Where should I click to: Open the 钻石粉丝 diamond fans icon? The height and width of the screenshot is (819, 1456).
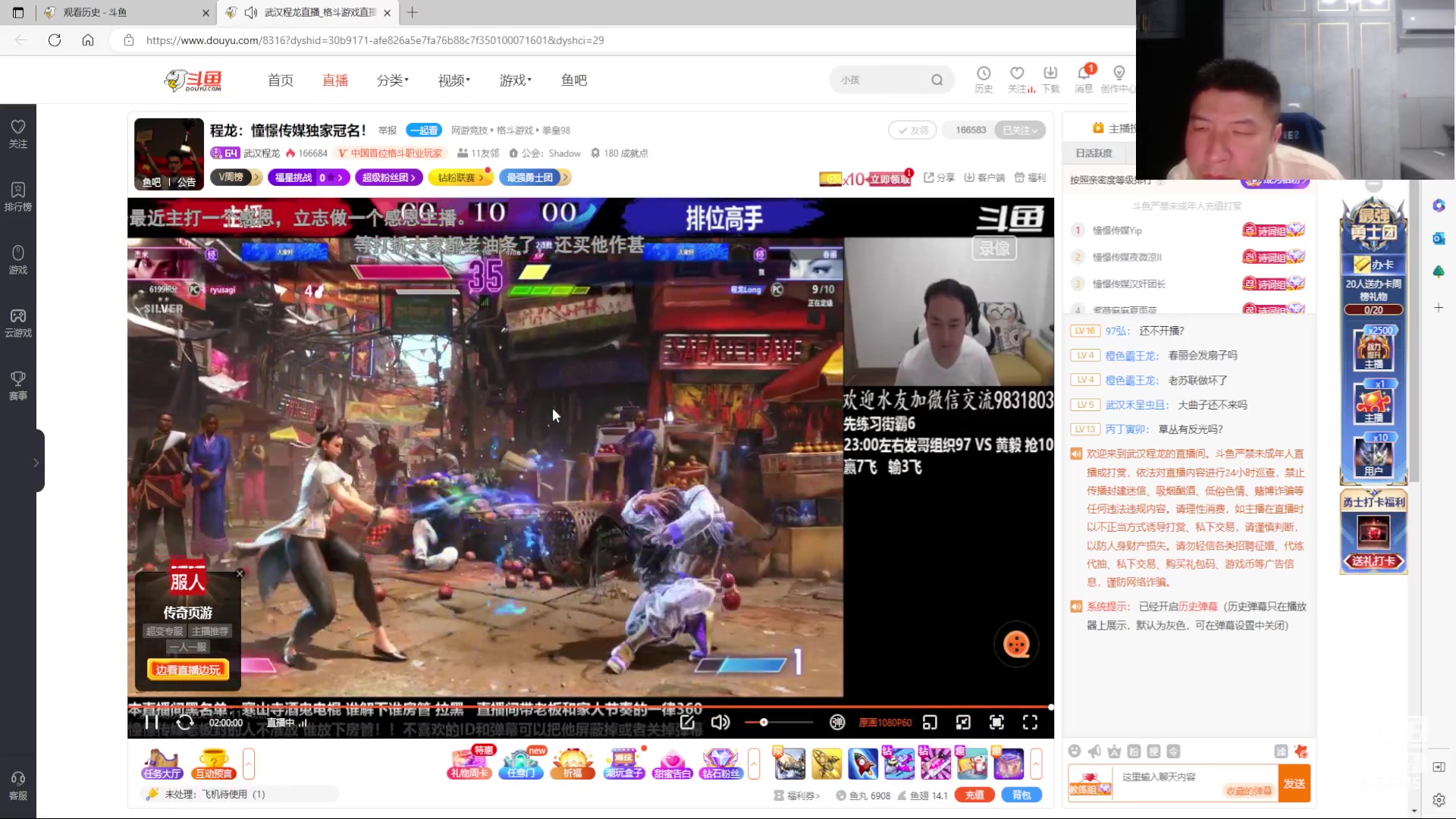click(720, 764)
